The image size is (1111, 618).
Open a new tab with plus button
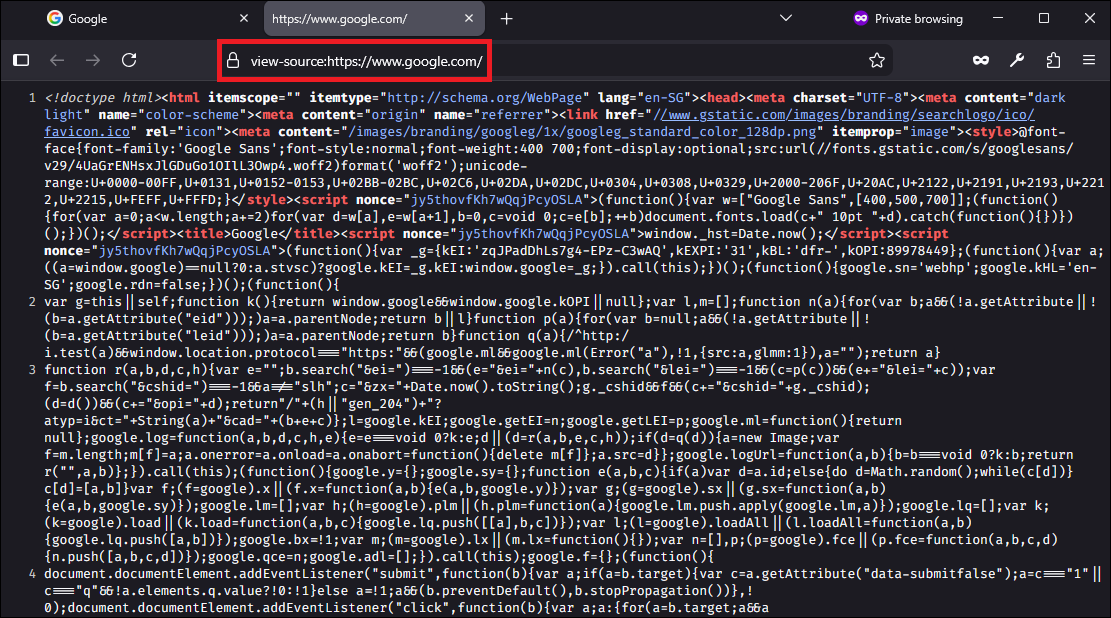(506, 19)
